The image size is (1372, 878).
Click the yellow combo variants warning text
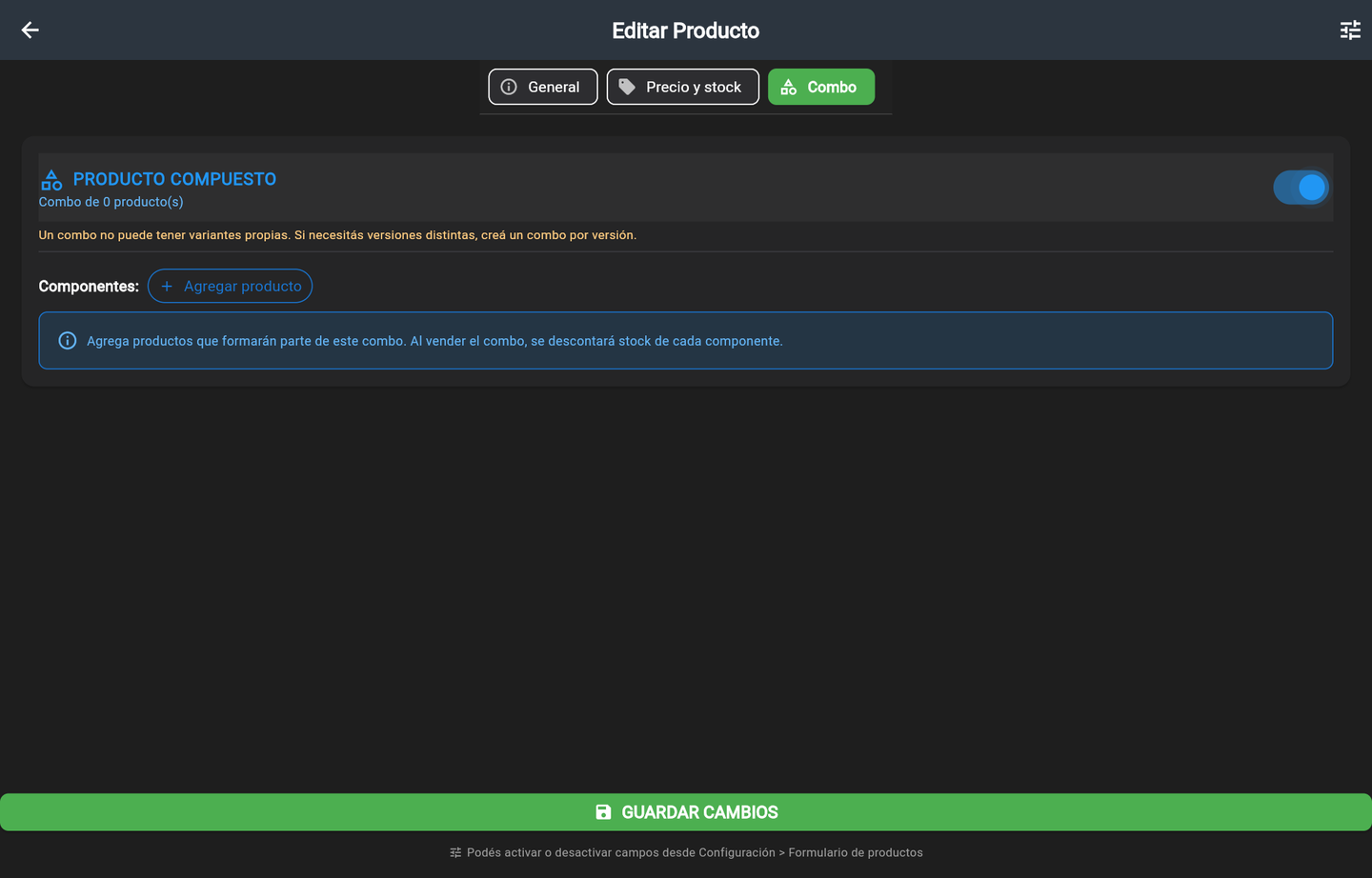337,235
